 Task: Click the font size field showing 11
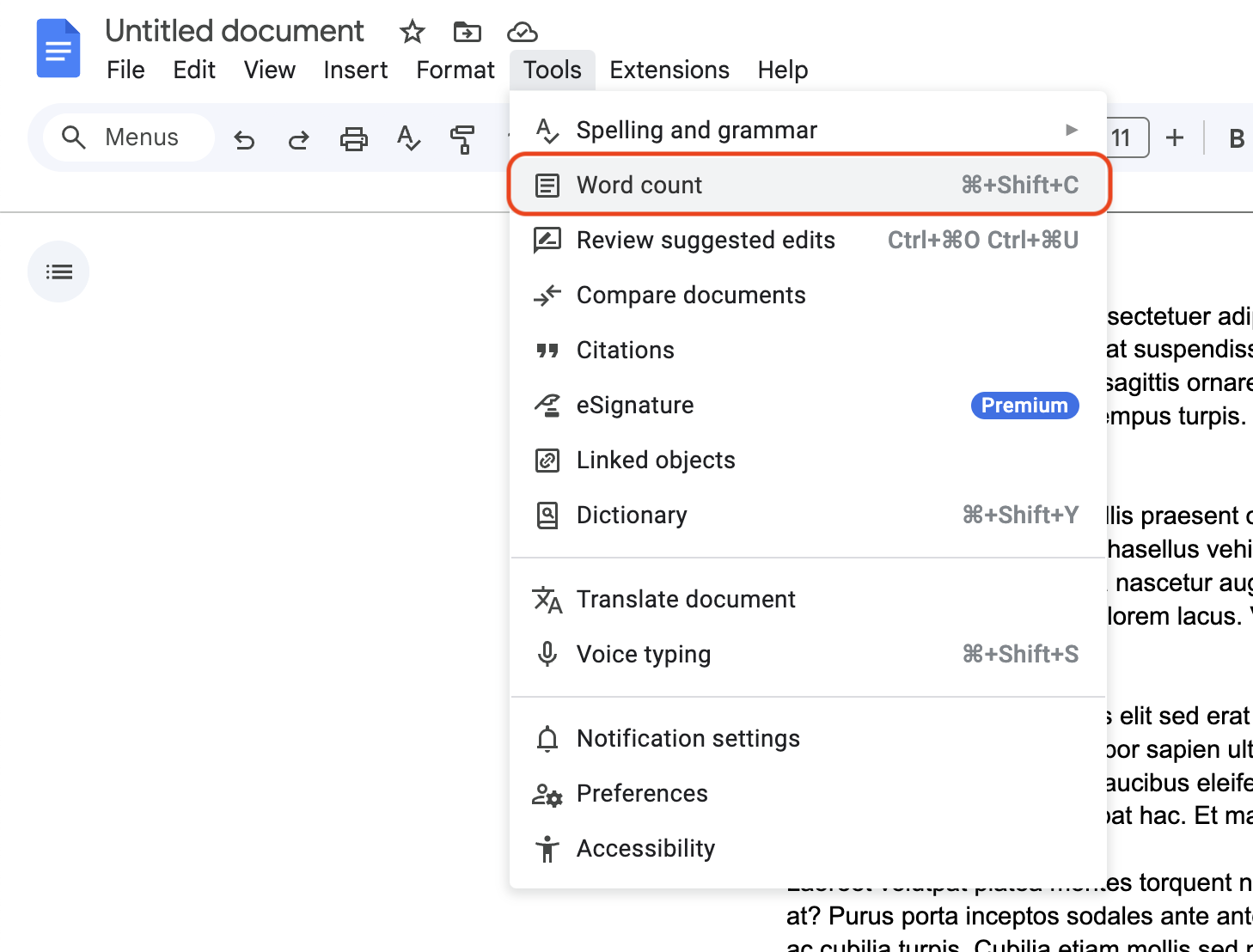coord(1128,137)
